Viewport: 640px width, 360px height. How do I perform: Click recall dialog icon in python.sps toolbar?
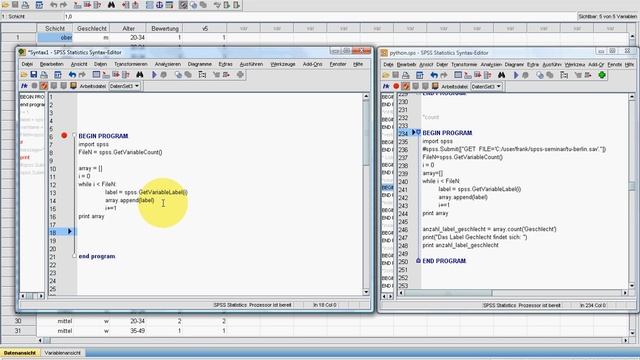[x=419, y=75]
